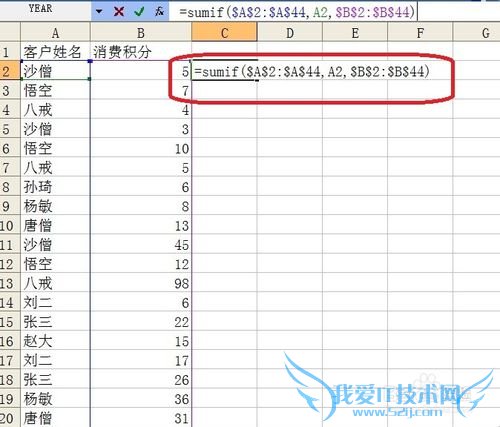Click cell B13 with value 98

pyautogui.click(x=141, y=283)
